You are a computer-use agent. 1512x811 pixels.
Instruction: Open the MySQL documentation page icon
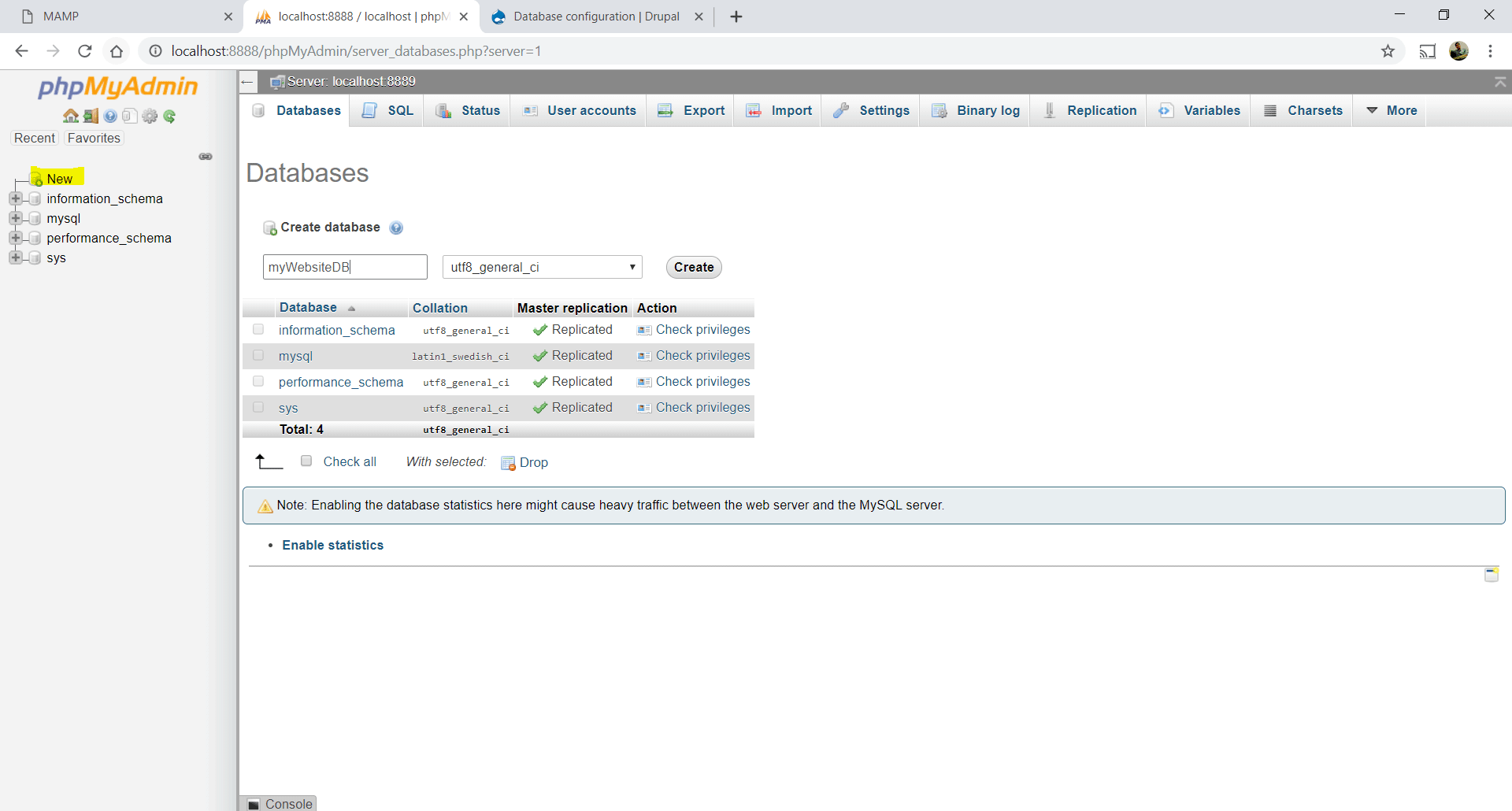pos(129,116)
